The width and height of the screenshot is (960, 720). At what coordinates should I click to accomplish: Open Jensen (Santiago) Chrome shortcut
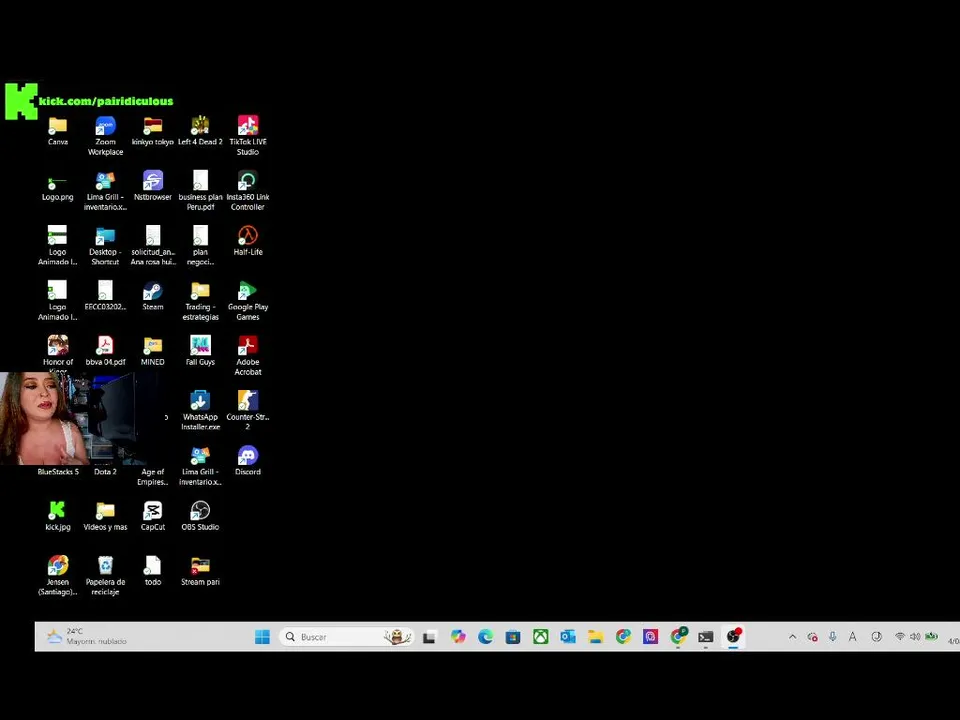pyautogui.click(x=58, y=566)
